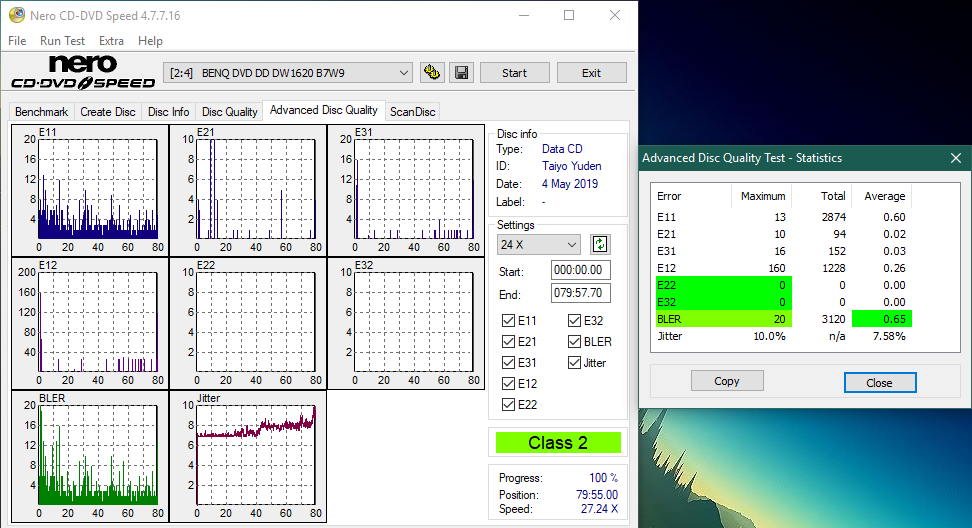Click the Position value 79:55.00
The width and height of the screenshot is (972, 528).
tap(597, 495)
